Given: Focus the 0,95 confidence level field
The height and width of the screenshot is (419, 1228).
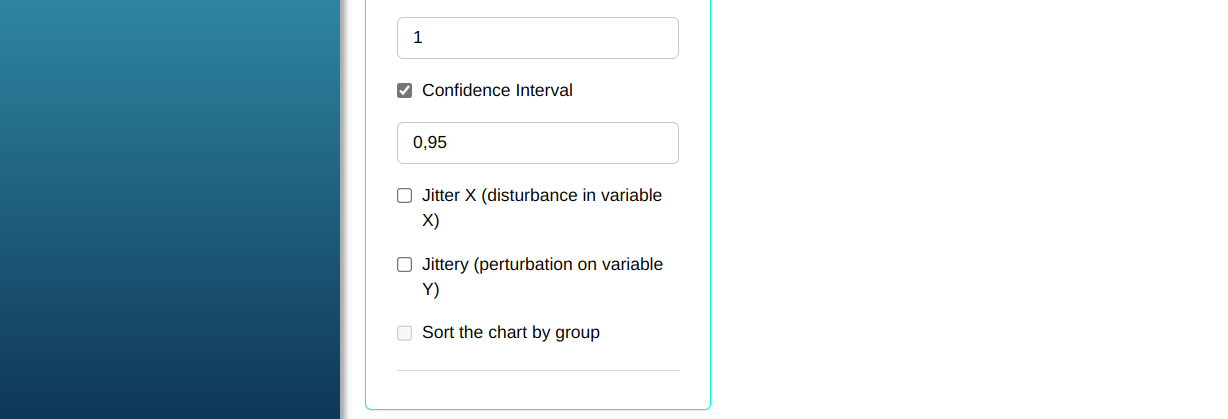Looking at the screenshot, I should [x=537, y=143].
